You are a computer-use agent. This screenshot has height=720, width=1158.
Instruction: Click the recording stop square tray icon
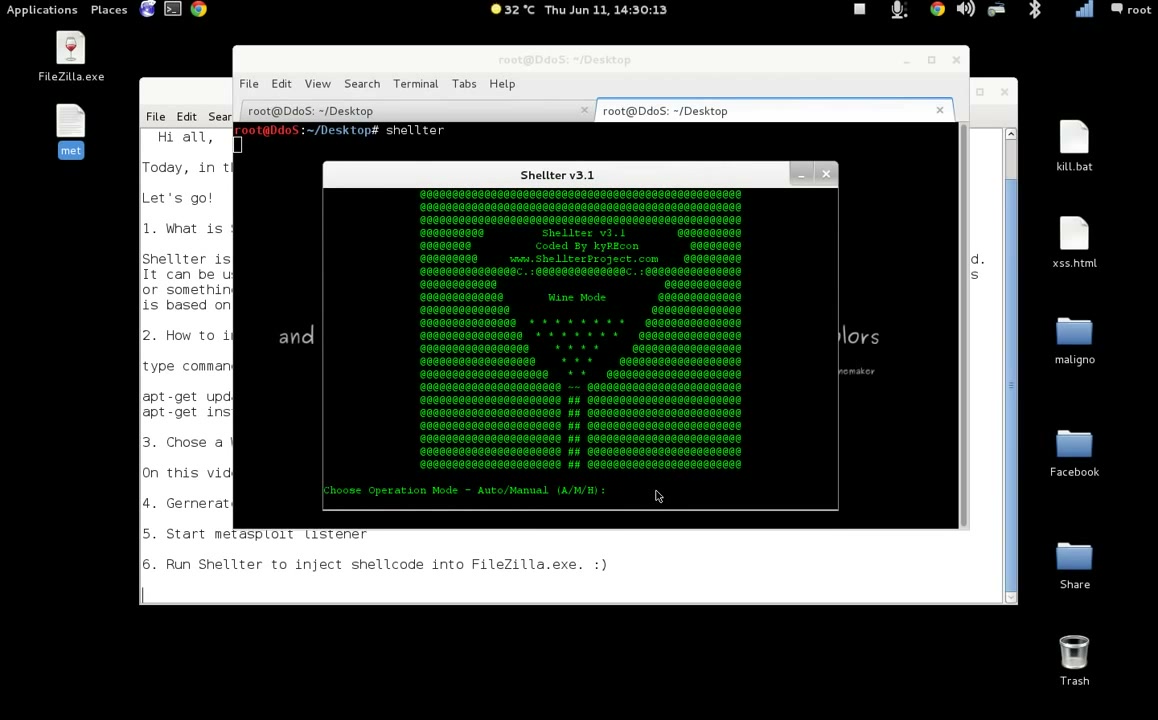click(x=860, y=10)
